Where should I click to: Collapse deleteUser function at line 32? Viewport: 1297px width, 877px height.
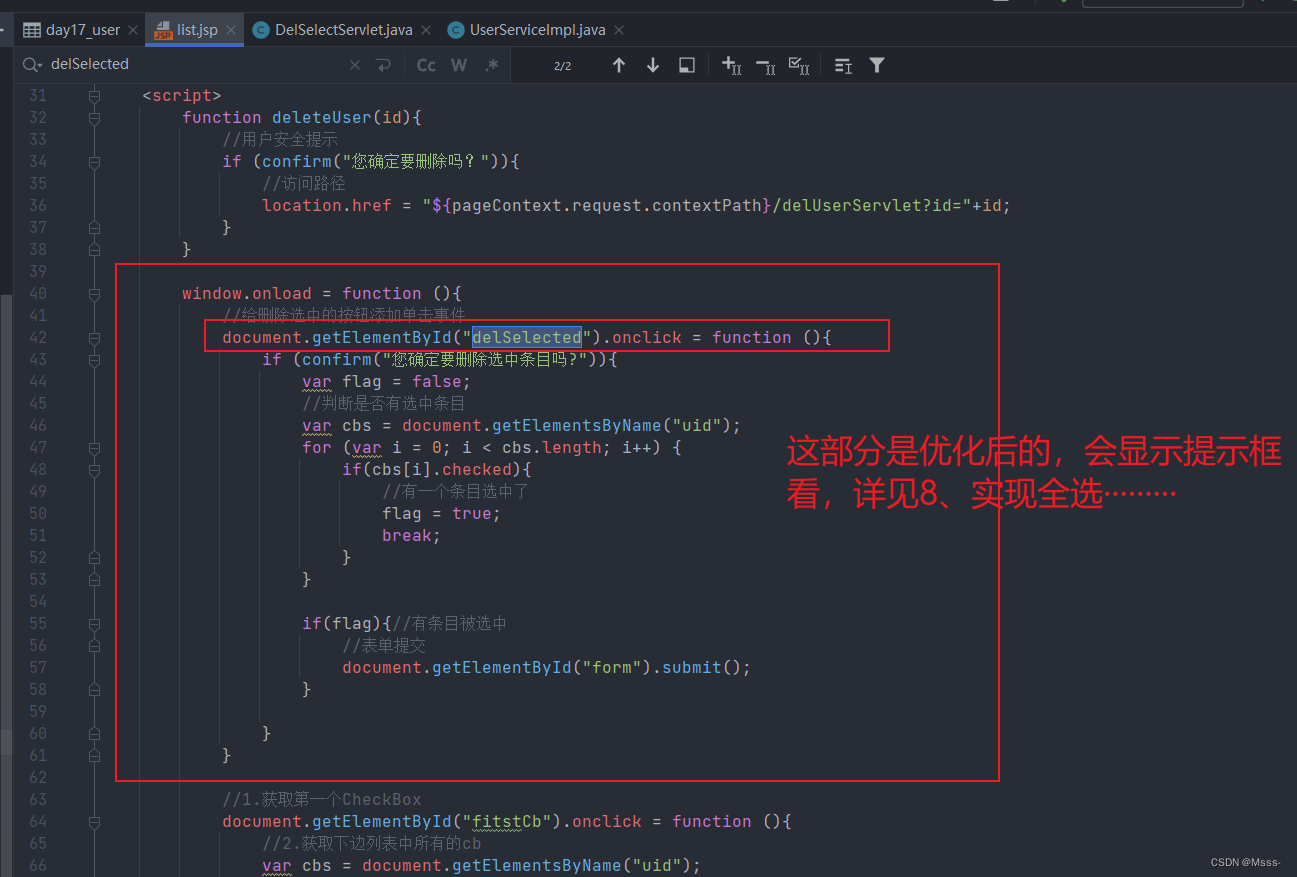(x=94, y=118)
